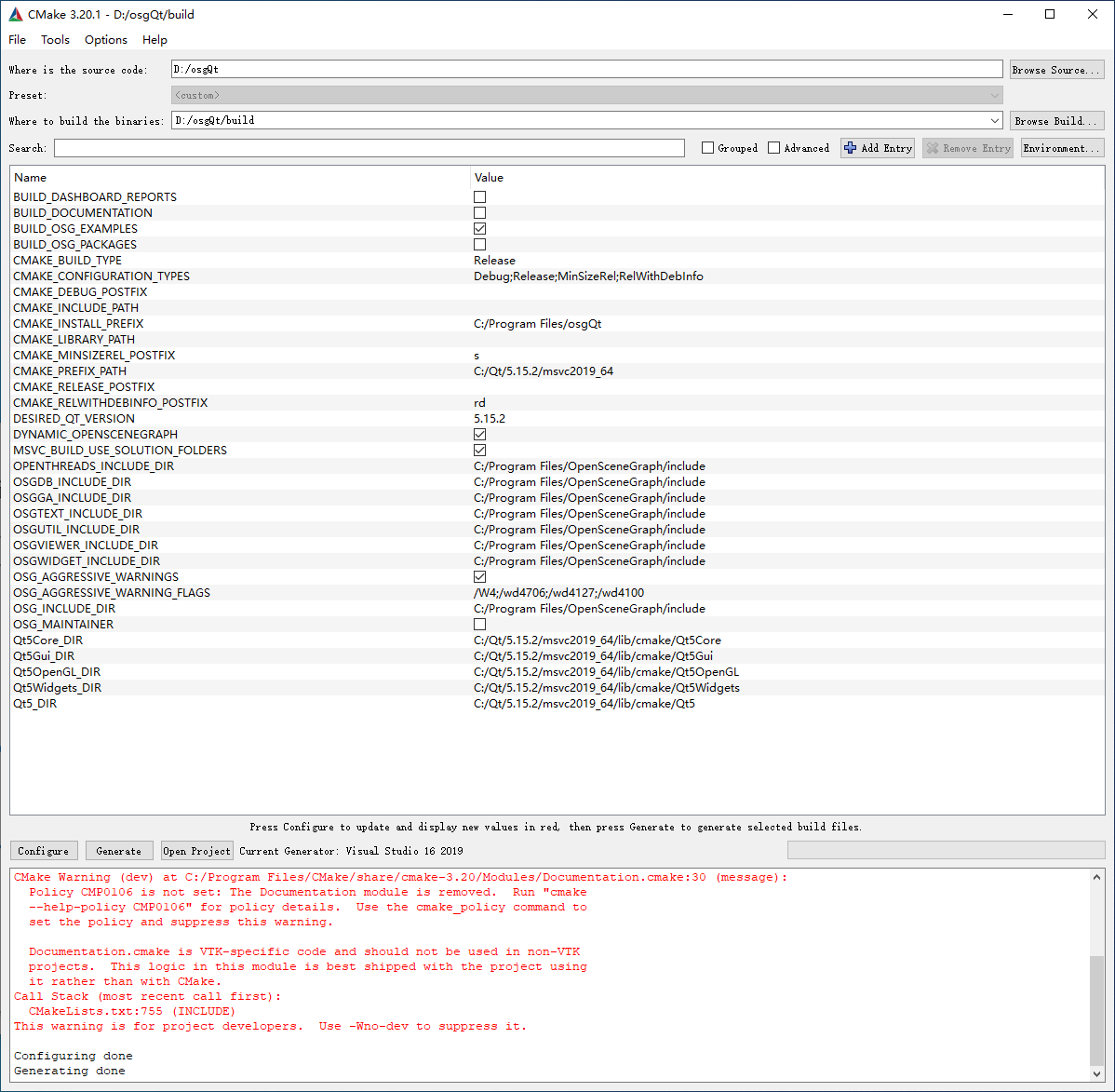1115x1092 pixels.
Task: Open the Preset dropdown
Action: 995,94
